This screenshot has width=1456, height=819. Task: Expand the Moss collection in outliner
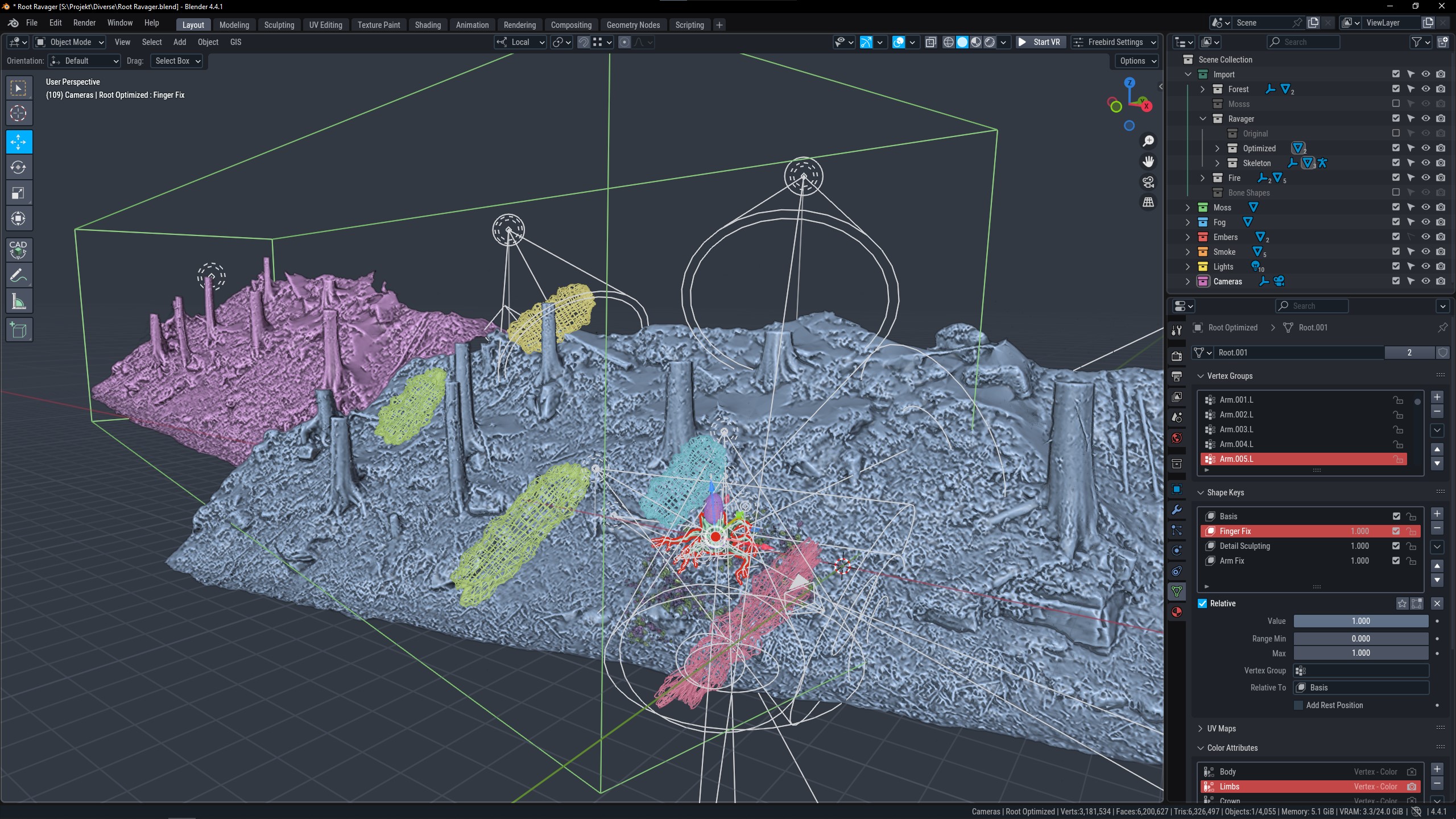pyautogui.click(x=1188, y=208)
